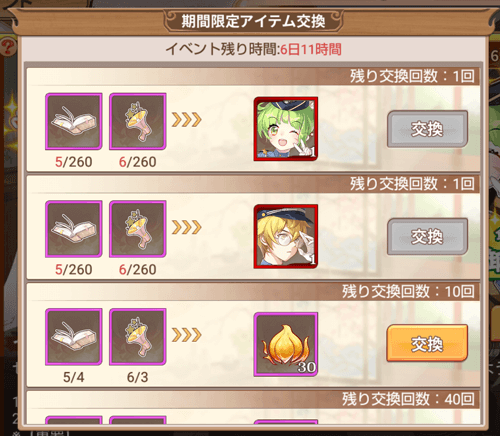The image size is (500, 436).
Task: Click grey 交換 button for green-haired character
Action: 427,129
